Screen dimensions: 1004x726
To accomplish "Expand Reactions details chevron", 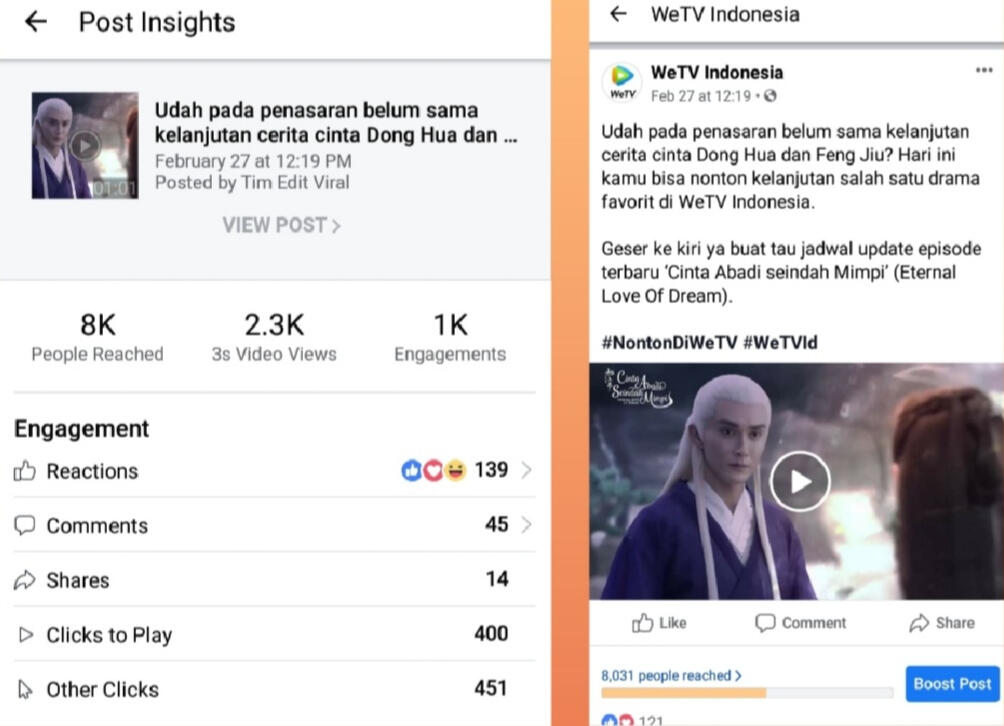I will (526, 470).
